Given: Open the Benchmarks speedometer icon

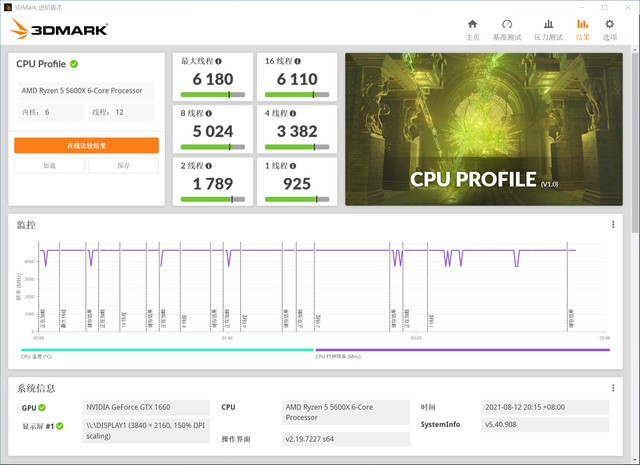Looking at the screenshot, I should click(x=507, y=24).
